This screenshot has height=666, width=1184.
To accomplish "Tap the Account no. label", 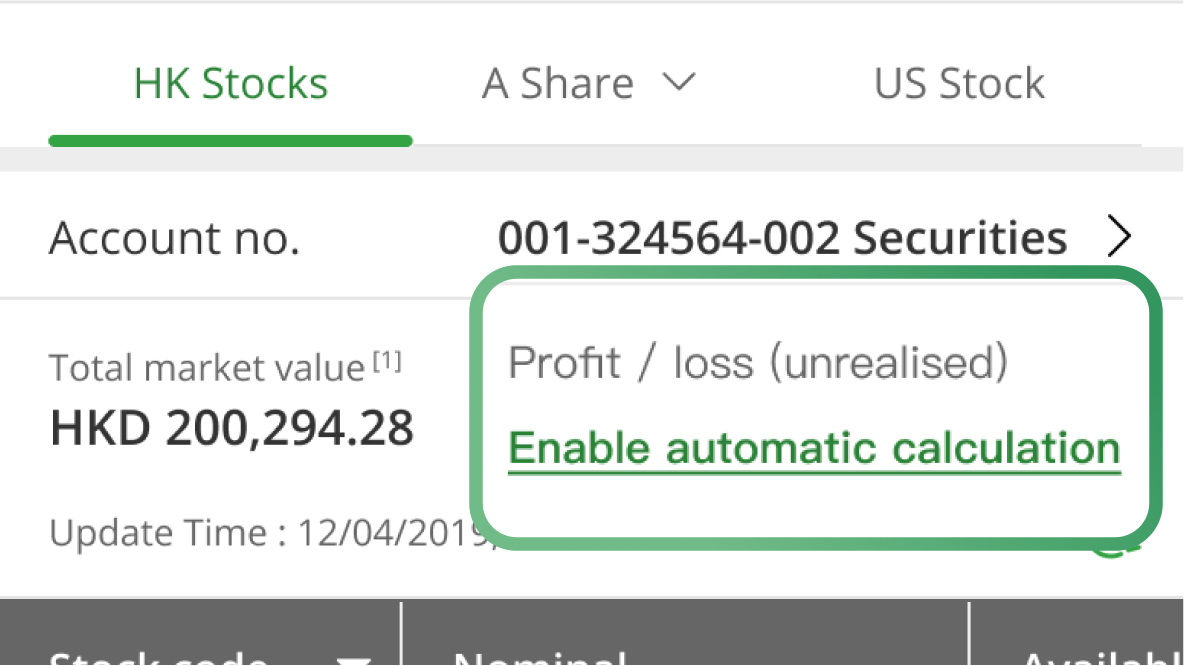I will [x=174, y=238].
